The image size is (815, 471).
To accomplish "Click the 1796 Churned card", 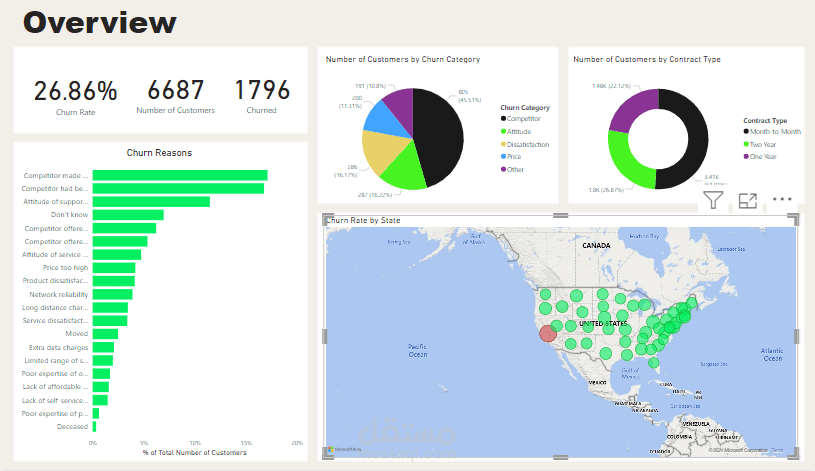I will click(262, 96).
